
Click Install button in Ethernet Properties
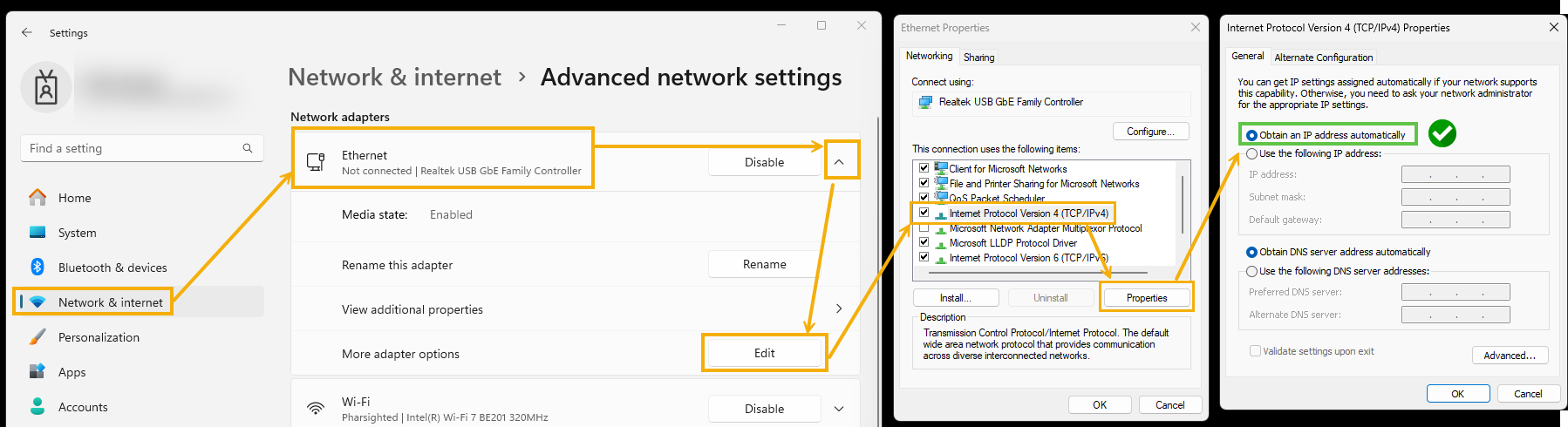(x=956, y=298)
